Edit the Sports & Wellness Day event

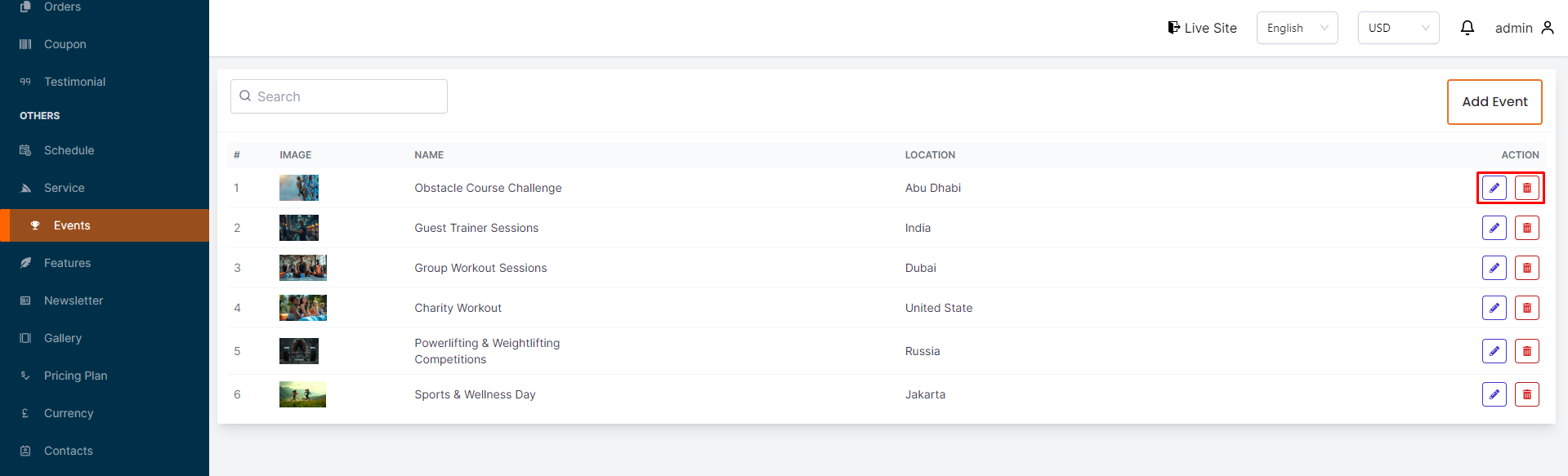tap(1494, 394)
